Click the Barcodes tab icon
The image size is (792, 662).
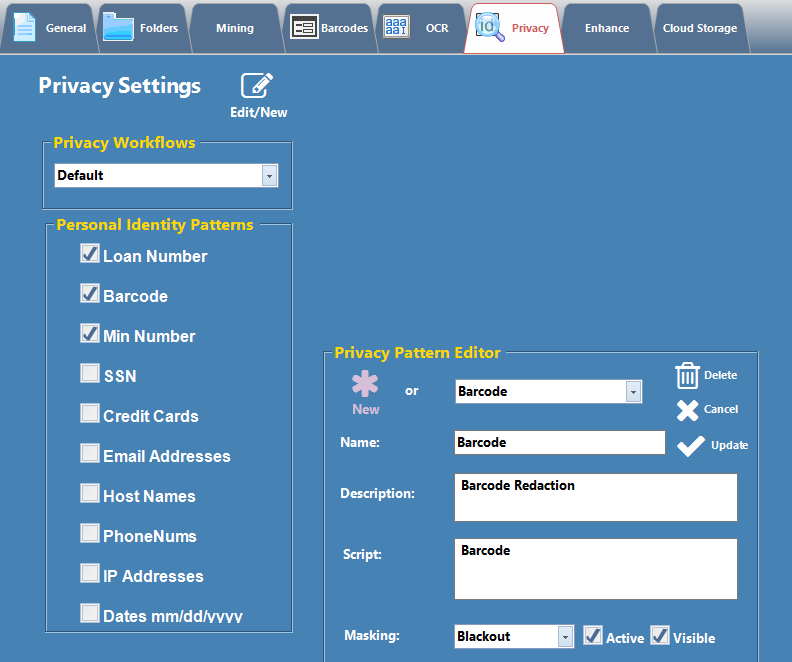304,27
